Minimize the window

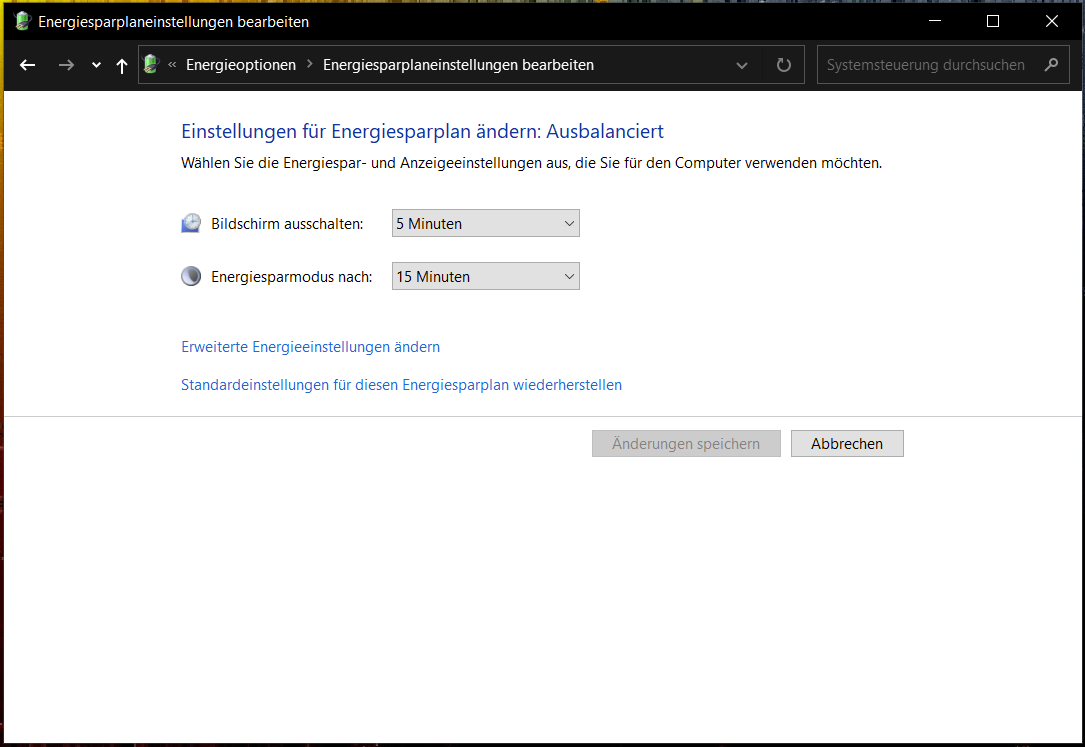[x=935, y=21]
